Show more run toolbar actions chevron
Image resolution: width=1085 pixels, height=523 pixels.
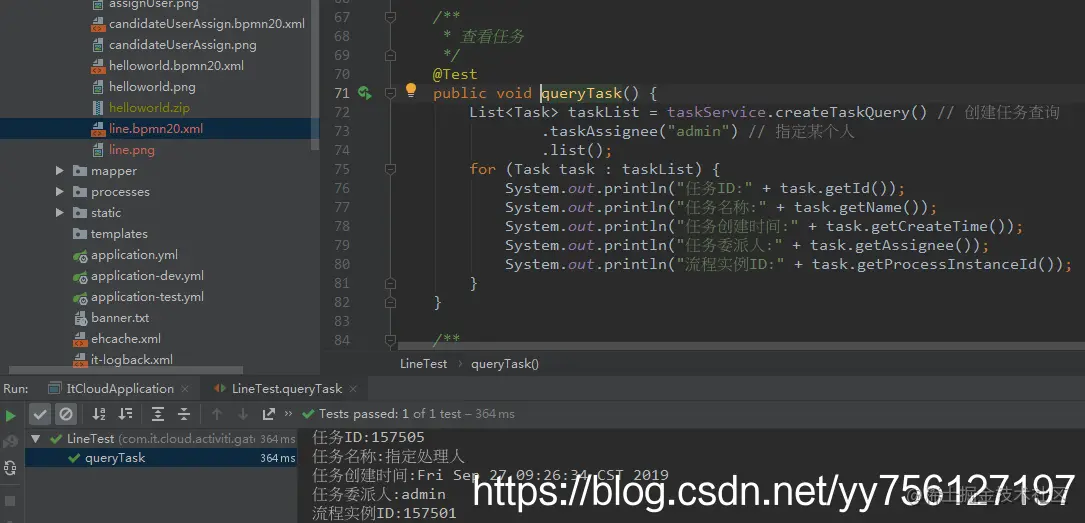289,414
